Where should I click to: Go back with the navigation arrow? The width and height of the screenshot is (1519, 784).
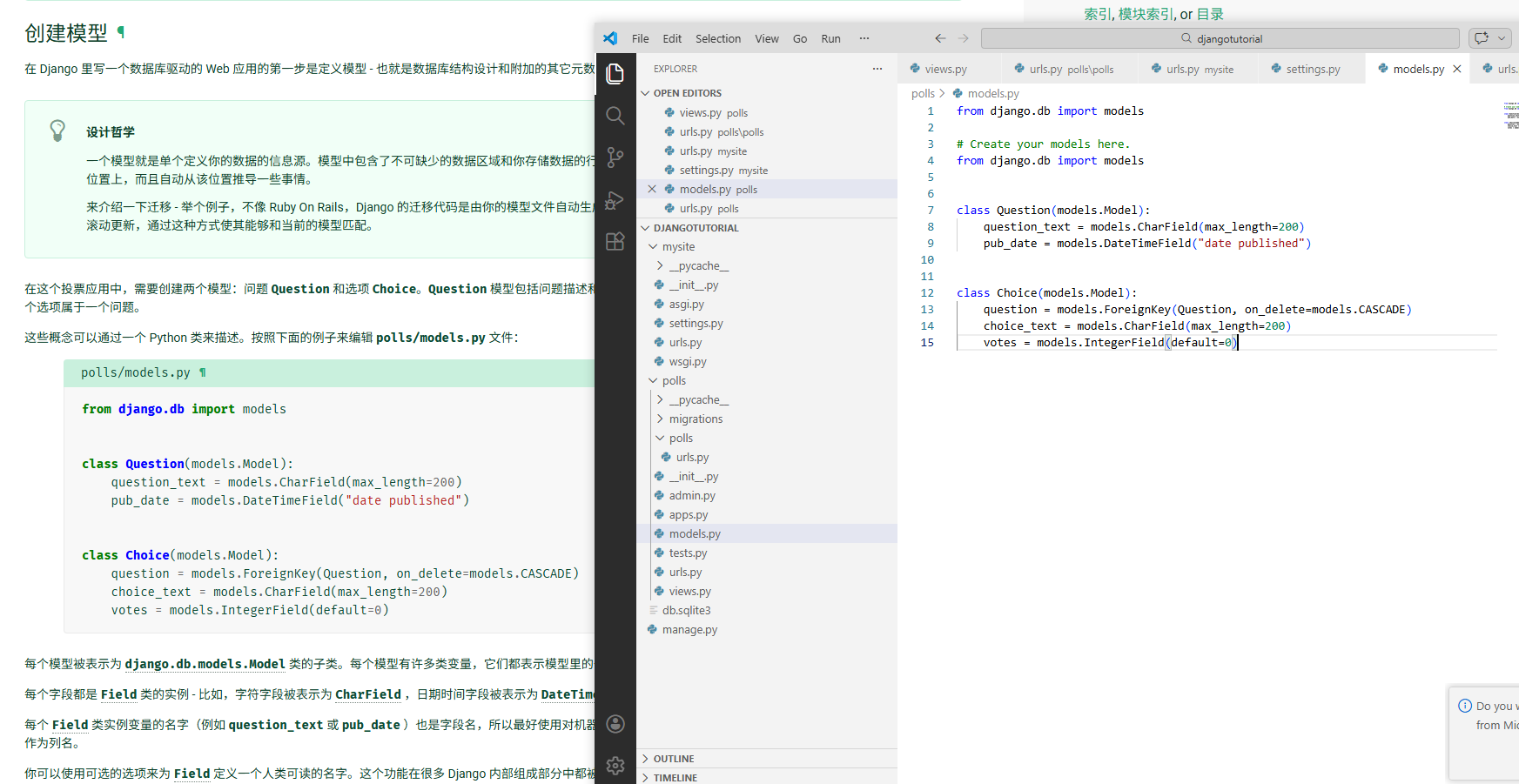point(940,38)
